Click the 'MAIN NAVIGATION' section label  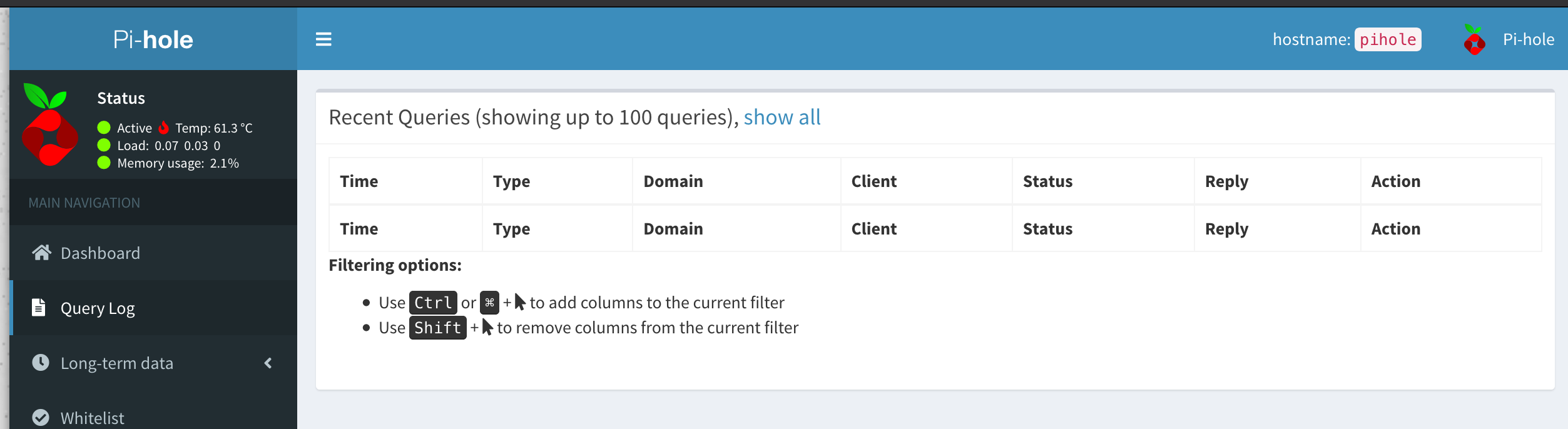(x=84, y=203)
